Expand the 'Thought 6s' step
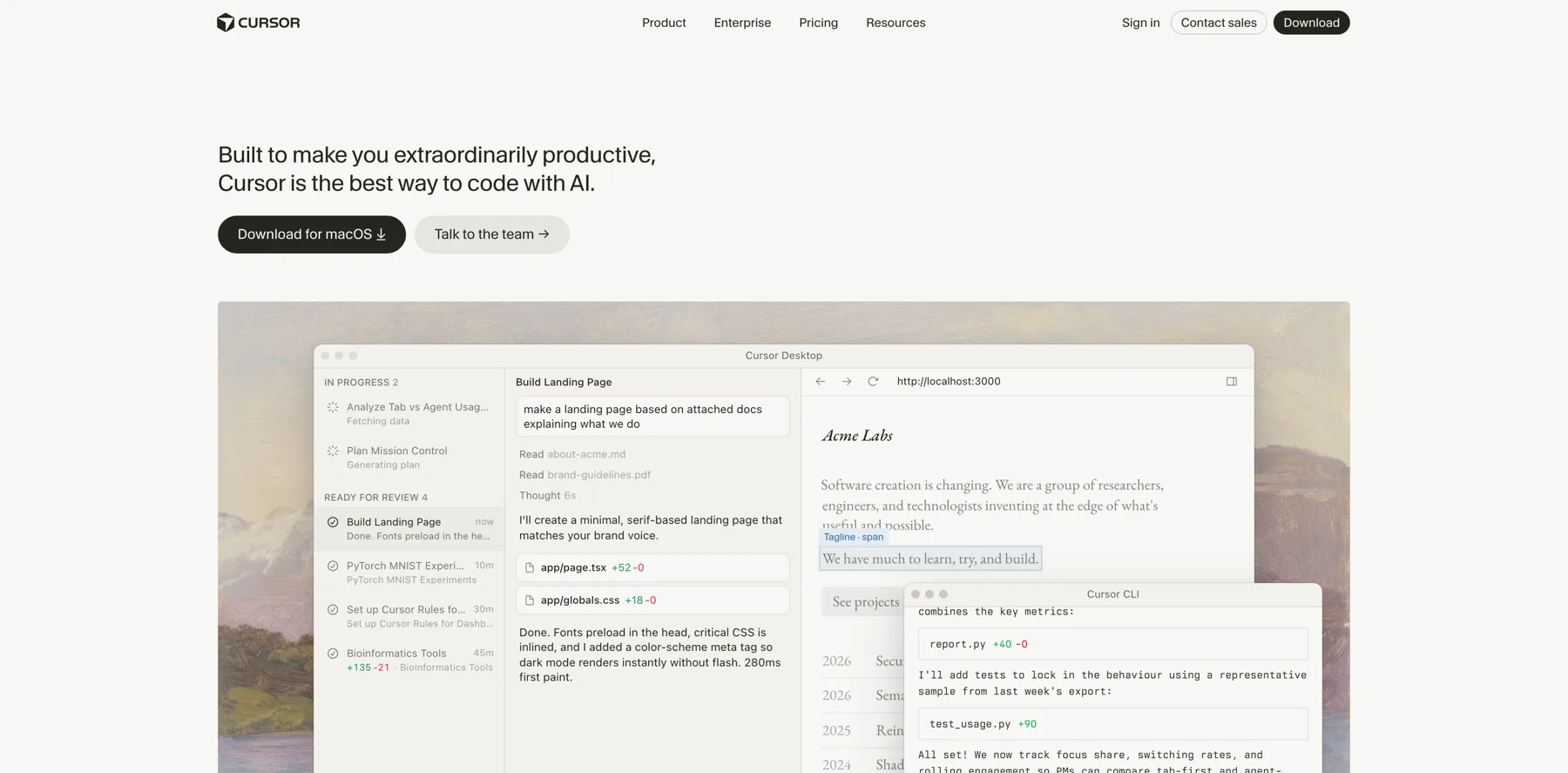1568x773 pixels. coord(547,496)
